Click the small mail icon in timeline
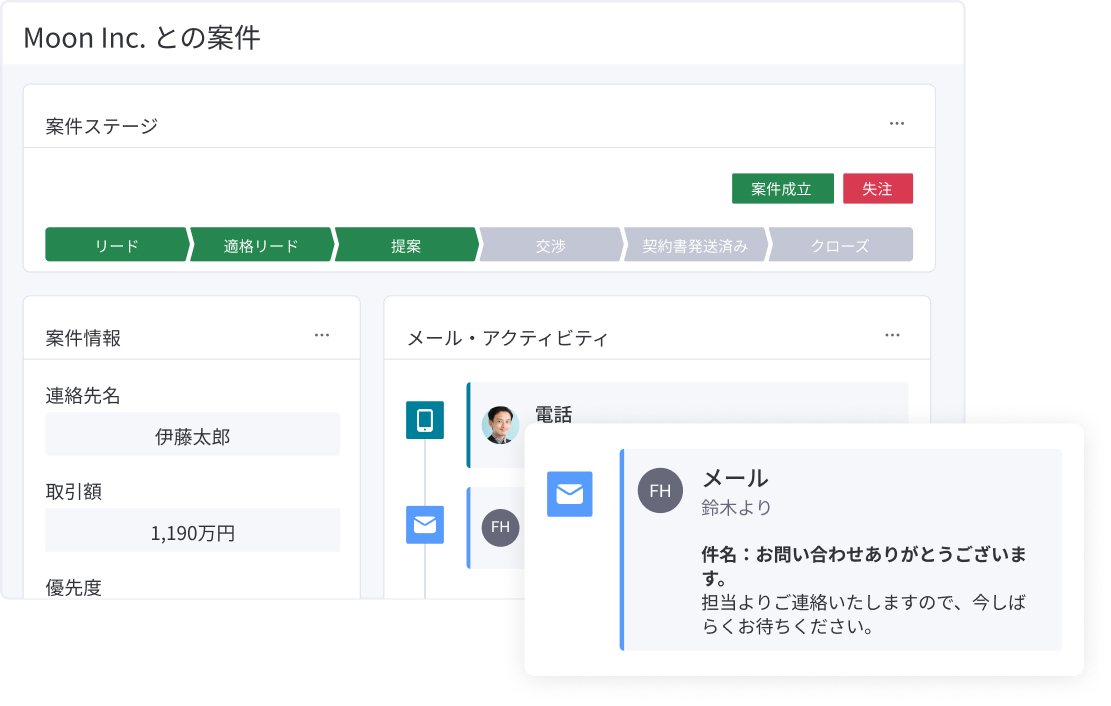The image size is (1111, 706). [424, 525]
